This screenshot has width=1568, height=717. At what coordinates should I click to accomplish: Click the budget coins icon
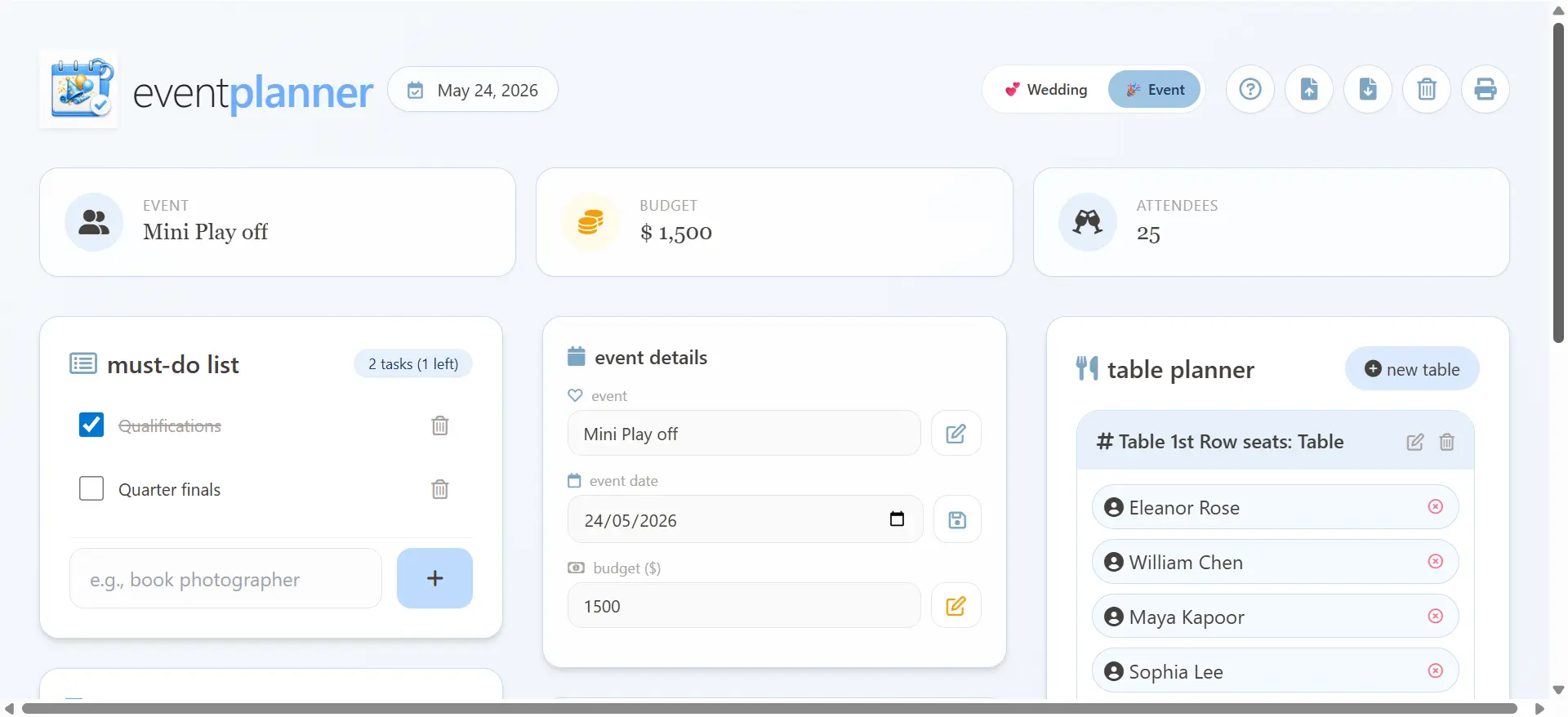(x=590, y=222)
